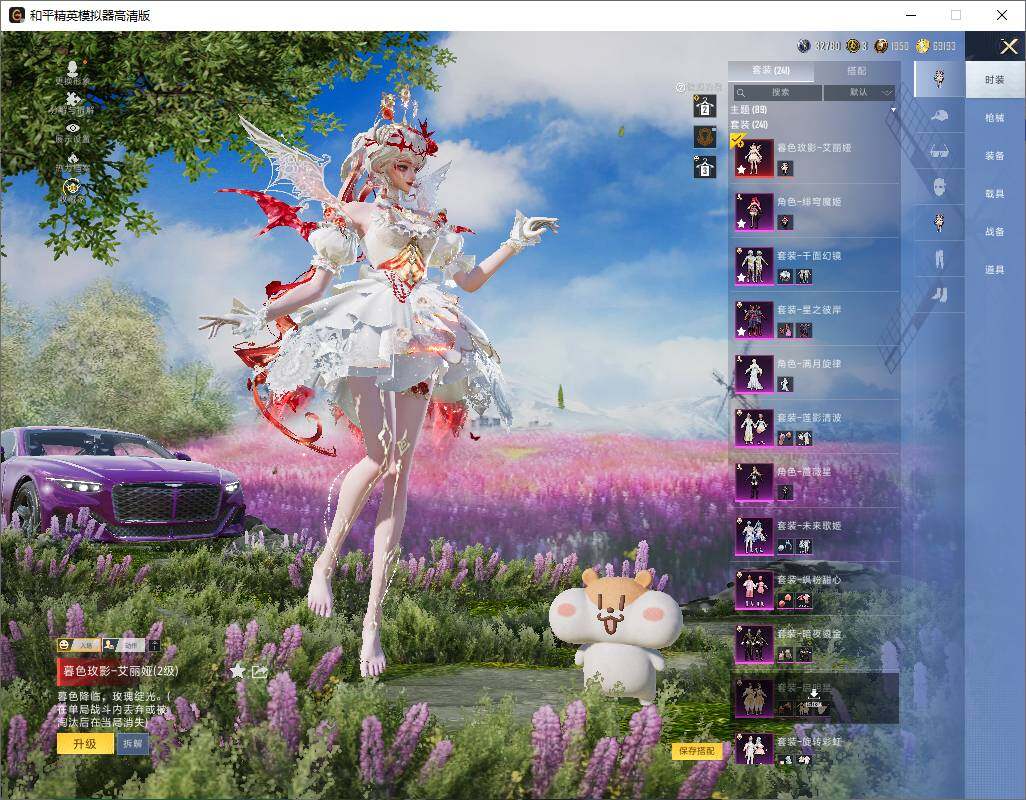This screenshot has height=800, width=1026.
Task: Open the 道具 side menu
Action: coord(995,270)
